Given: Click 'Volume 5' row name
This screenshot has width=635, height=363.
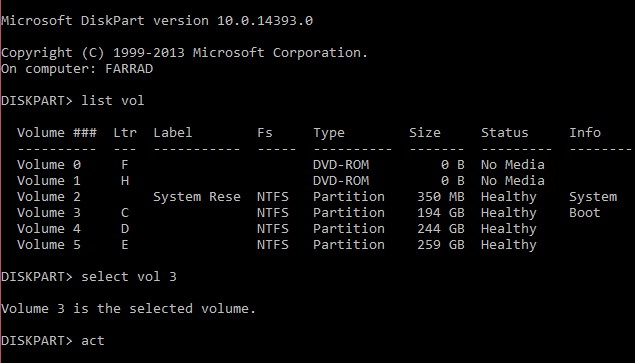Looking at the screenshot, I should click(49, 245).
